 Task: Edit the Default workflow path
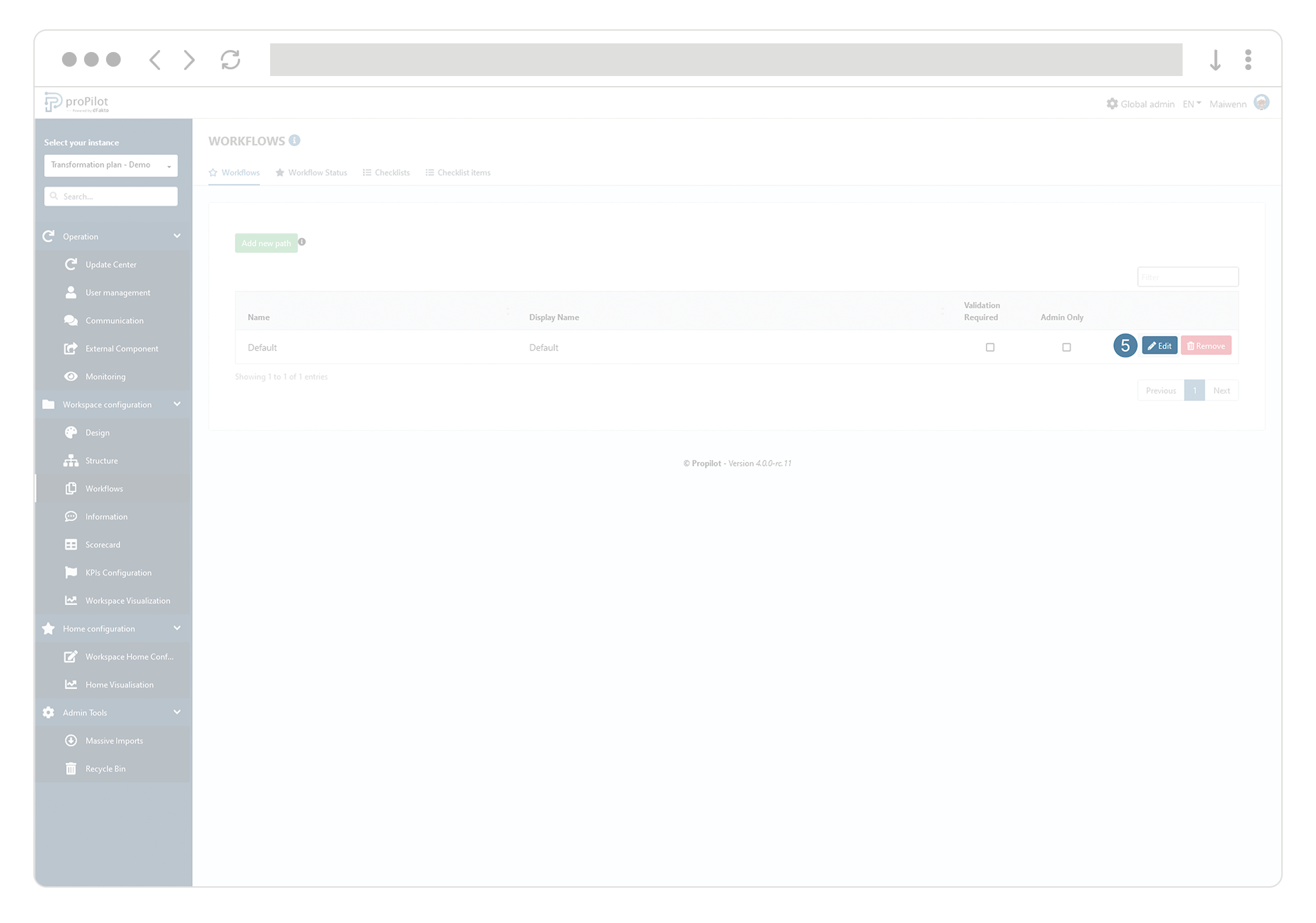click(1159, 345)
